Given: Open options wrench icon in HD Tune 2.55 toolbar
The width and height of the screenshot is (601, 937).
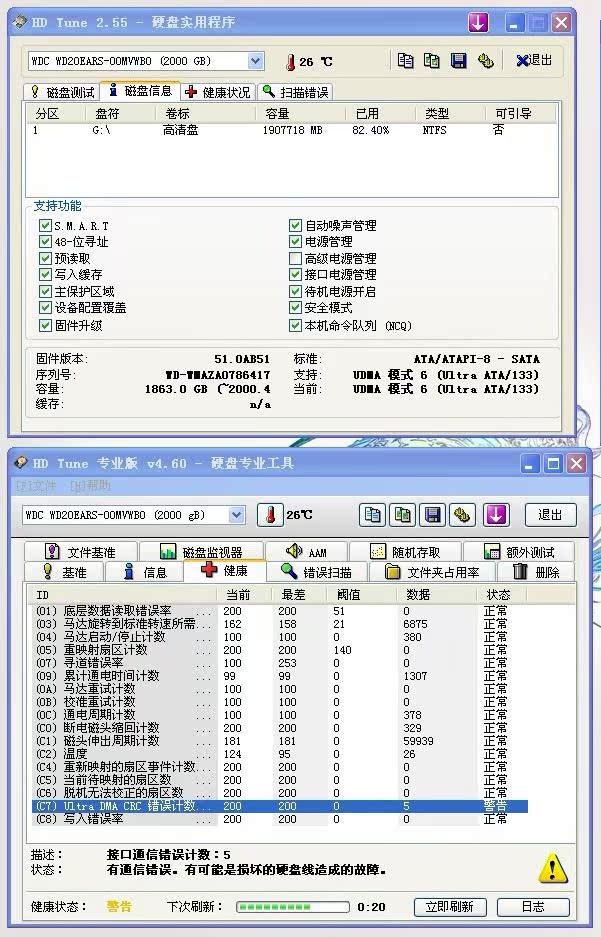Looking at the screenshot, I should (485, 60).
